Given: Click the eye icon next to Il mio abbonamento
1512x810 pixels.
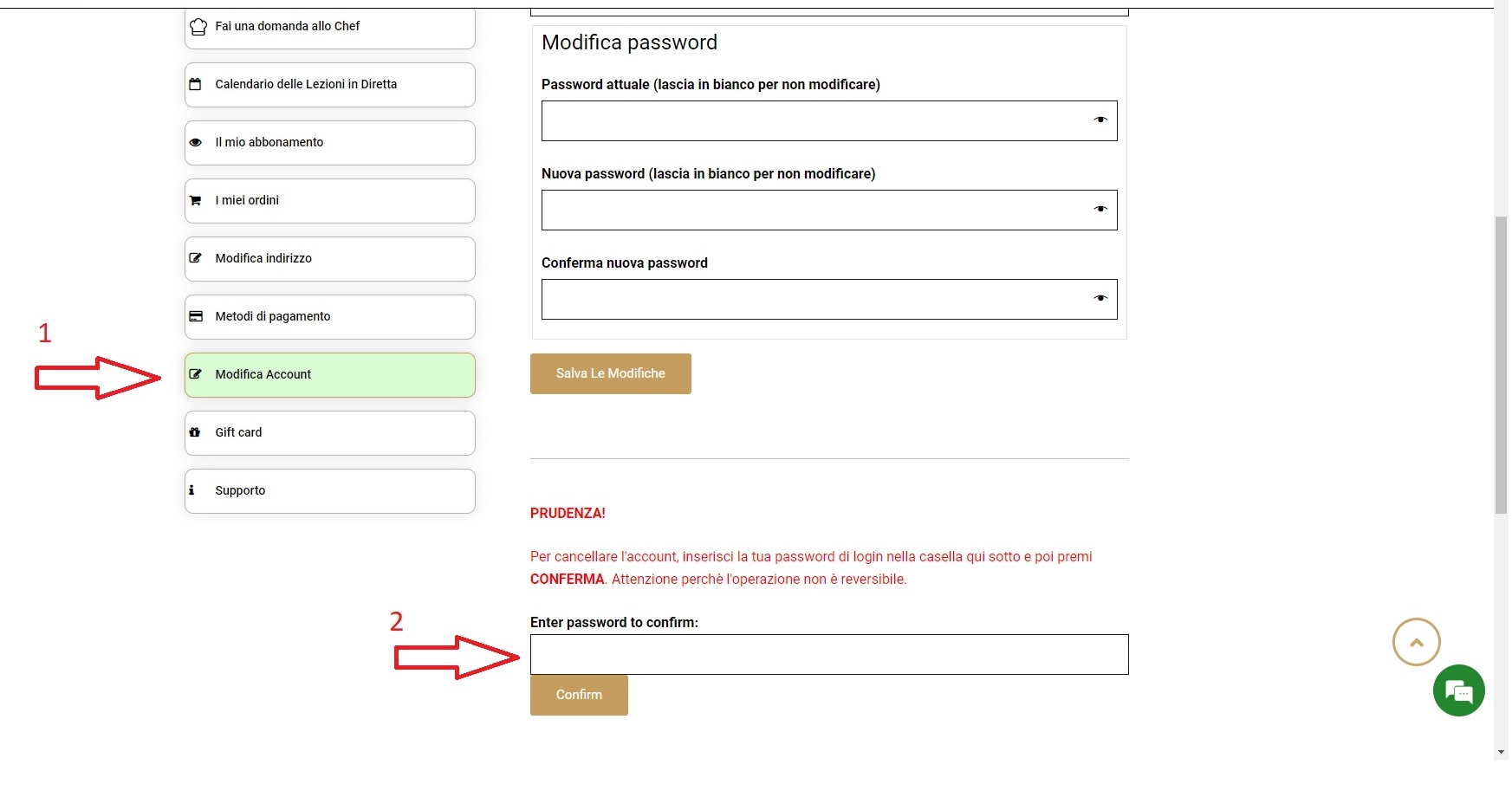Looking at the screenshot, I should tap(195, 142).
